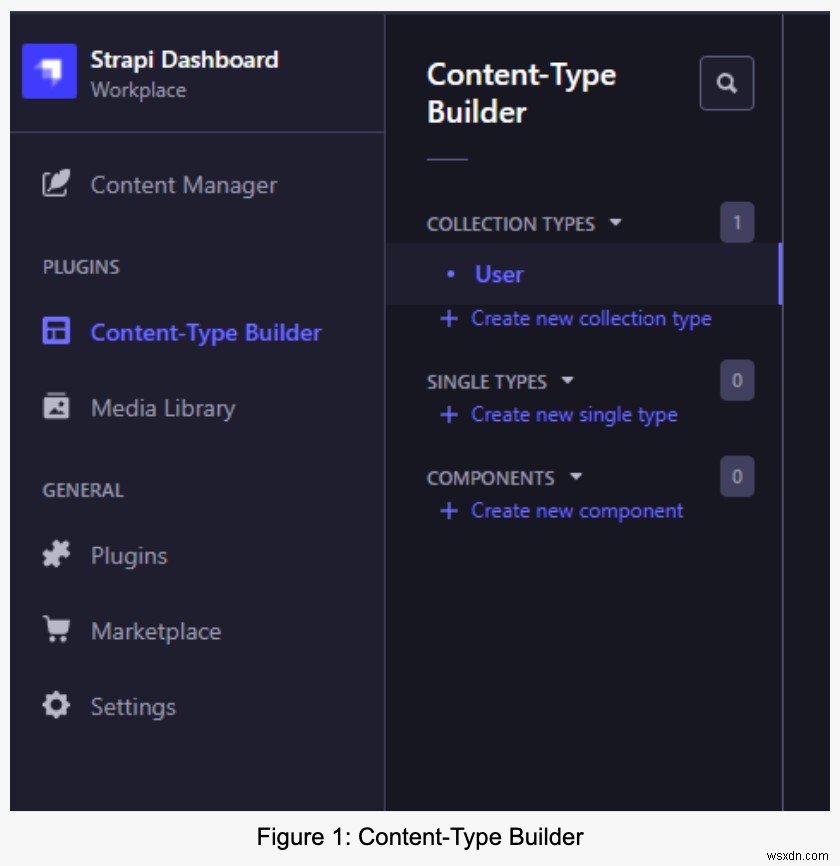The height and width of the screenshot is (866, 840).
Task: Collapse the Components arrow
Action: [576, 477]
